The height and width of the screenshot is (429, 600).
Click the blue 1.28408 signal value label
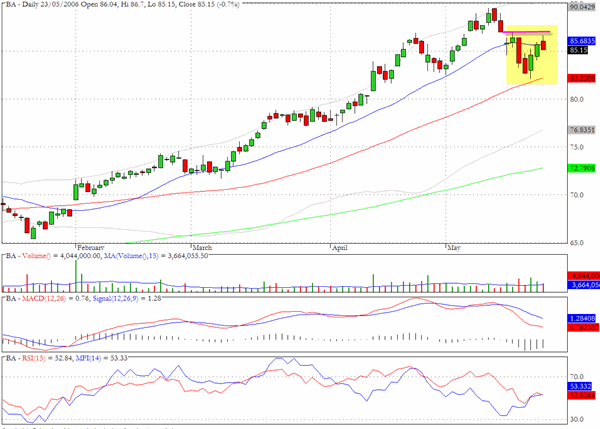click(582, 318)
